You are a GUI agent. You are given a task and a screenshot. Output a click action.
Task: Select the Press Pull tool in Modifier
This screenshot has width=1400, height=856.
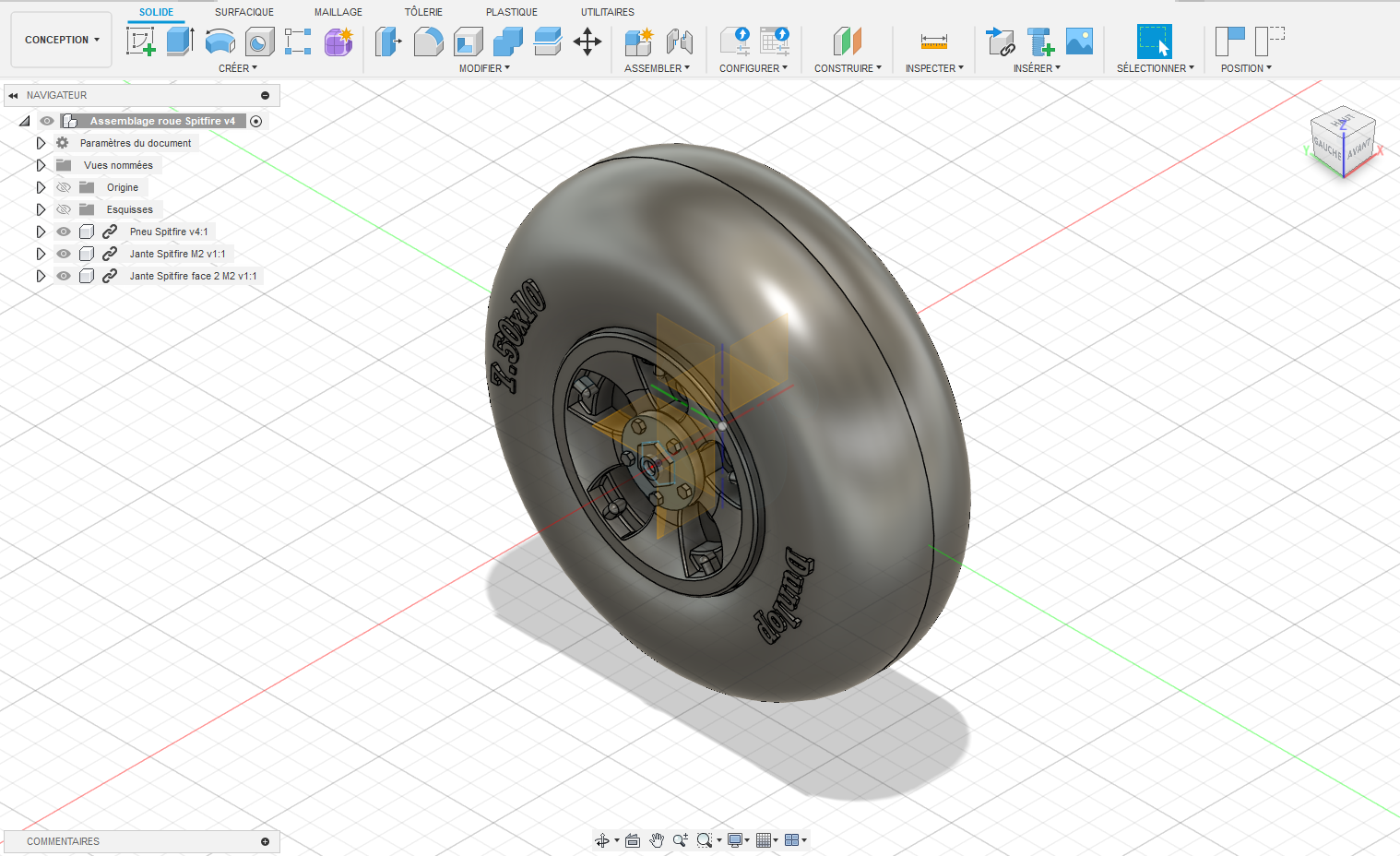[x=388, y=42]
